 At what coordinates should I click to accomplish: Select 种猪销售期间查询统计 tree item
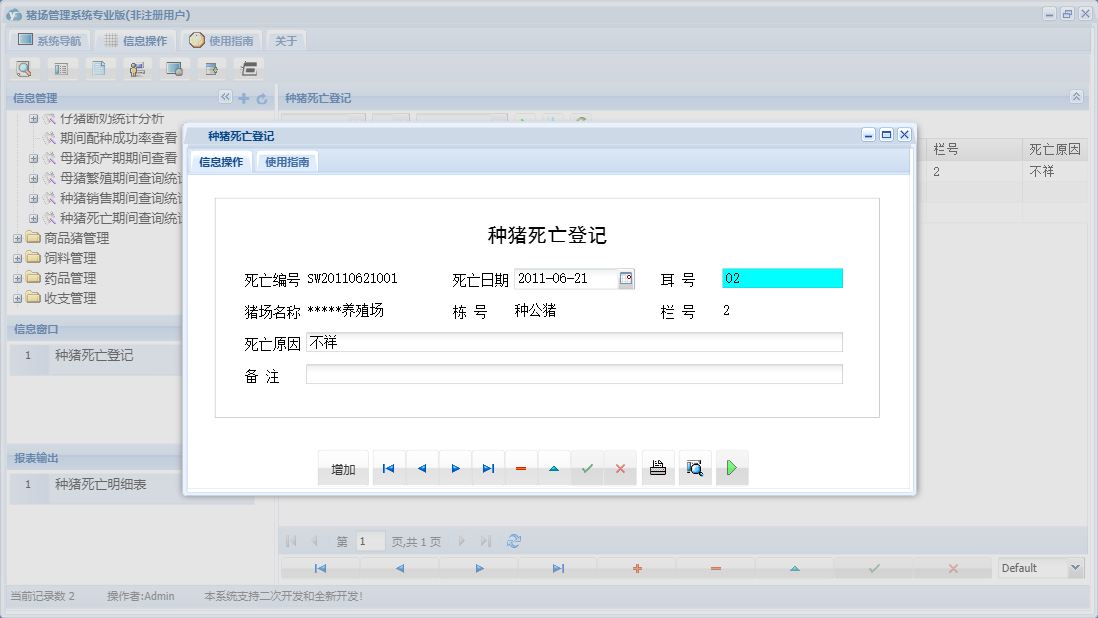point(120,198)
